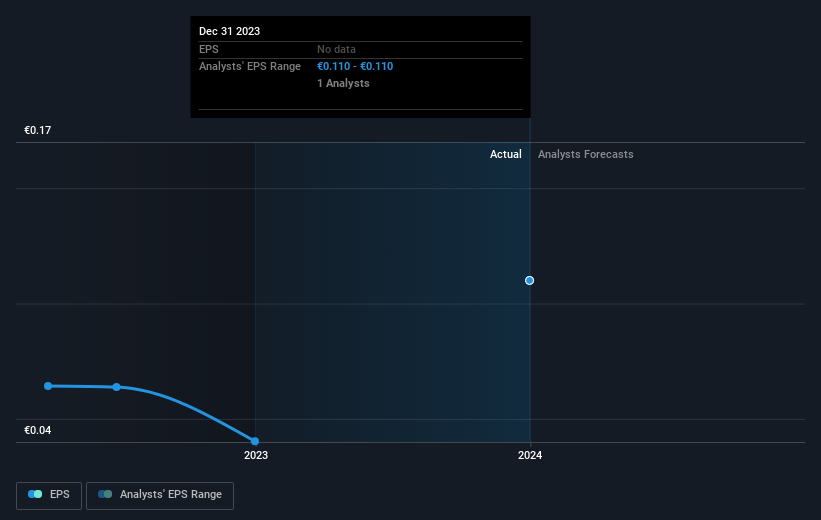Toggle the EPS legend series
Image resolution: width=821 pixels, height=520 pixels.
[x=49, y=495]
